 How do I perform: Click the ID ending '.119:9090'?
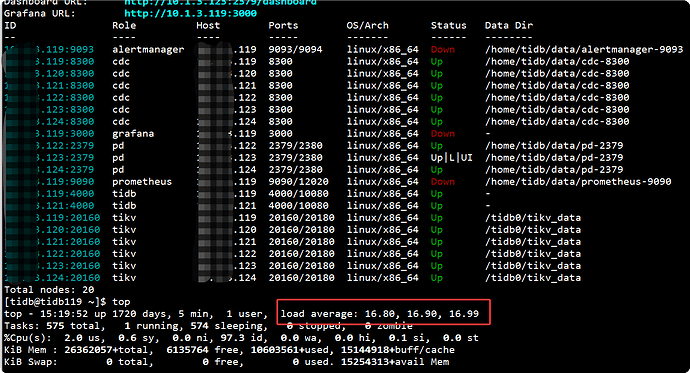(65, 182)
